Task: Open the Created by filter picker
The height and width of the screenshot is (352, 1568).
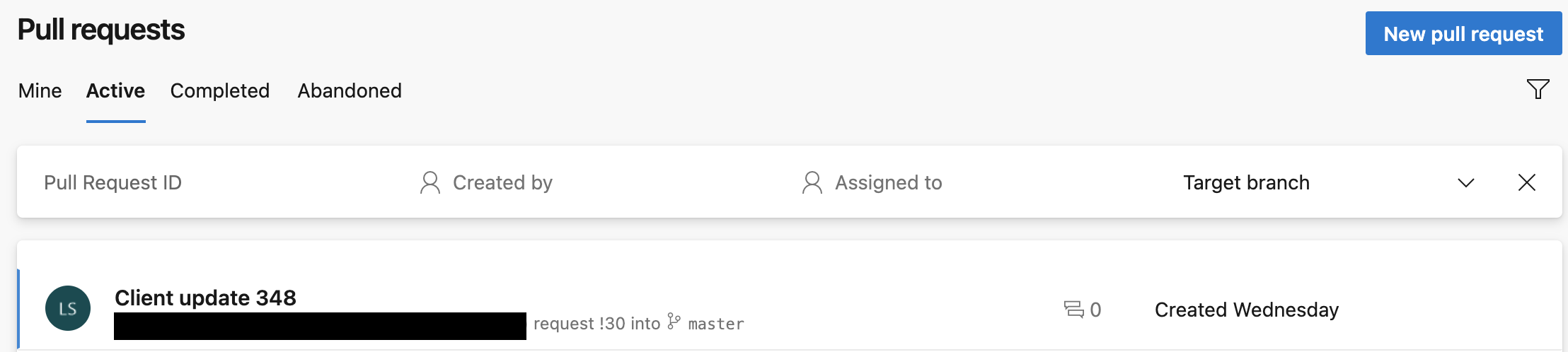Action: pyautogui.click(x=502, y=182)
